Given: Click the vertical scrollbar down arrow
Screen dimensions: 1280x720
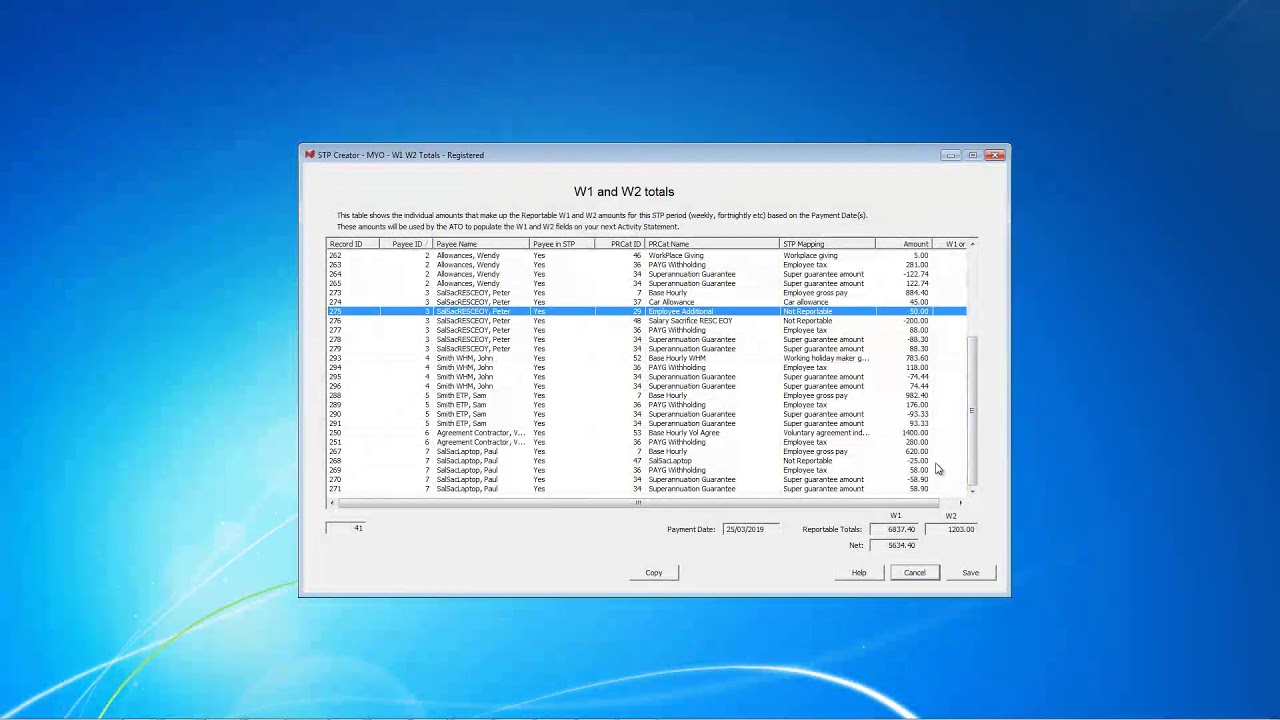Looking at the screenshot, I should (972, 491).
